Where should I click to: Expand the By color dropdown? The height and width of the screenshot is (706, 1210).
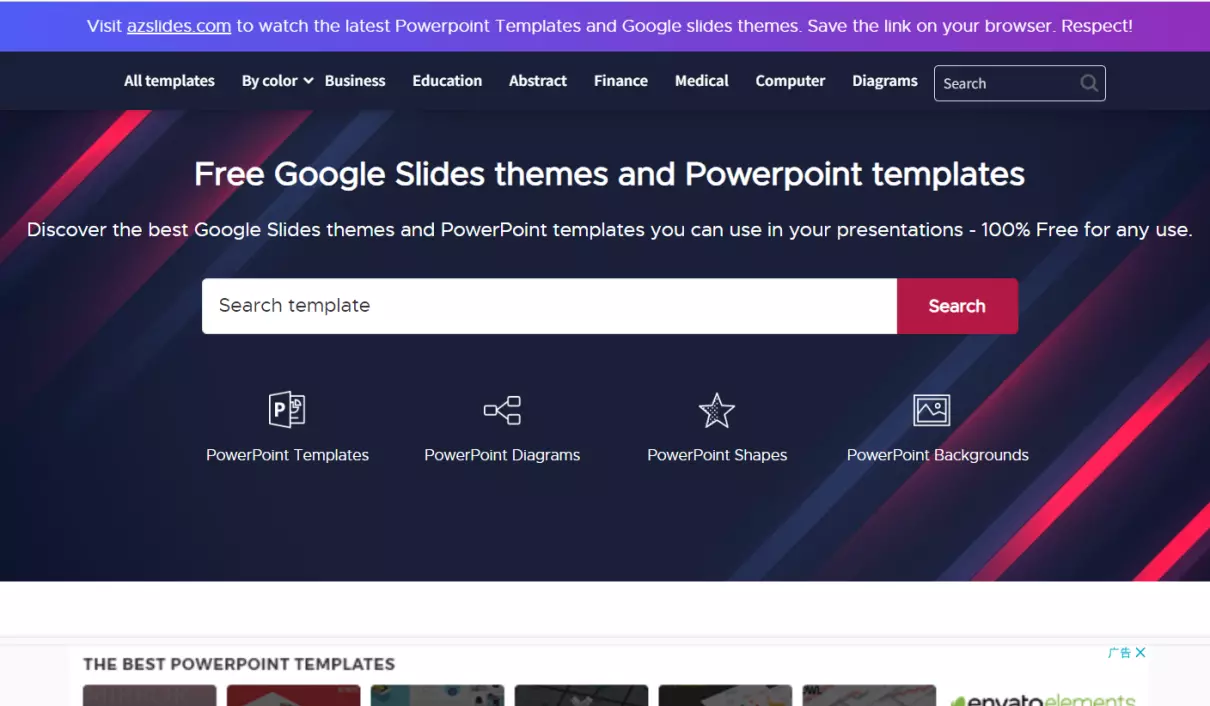(277, 81)
